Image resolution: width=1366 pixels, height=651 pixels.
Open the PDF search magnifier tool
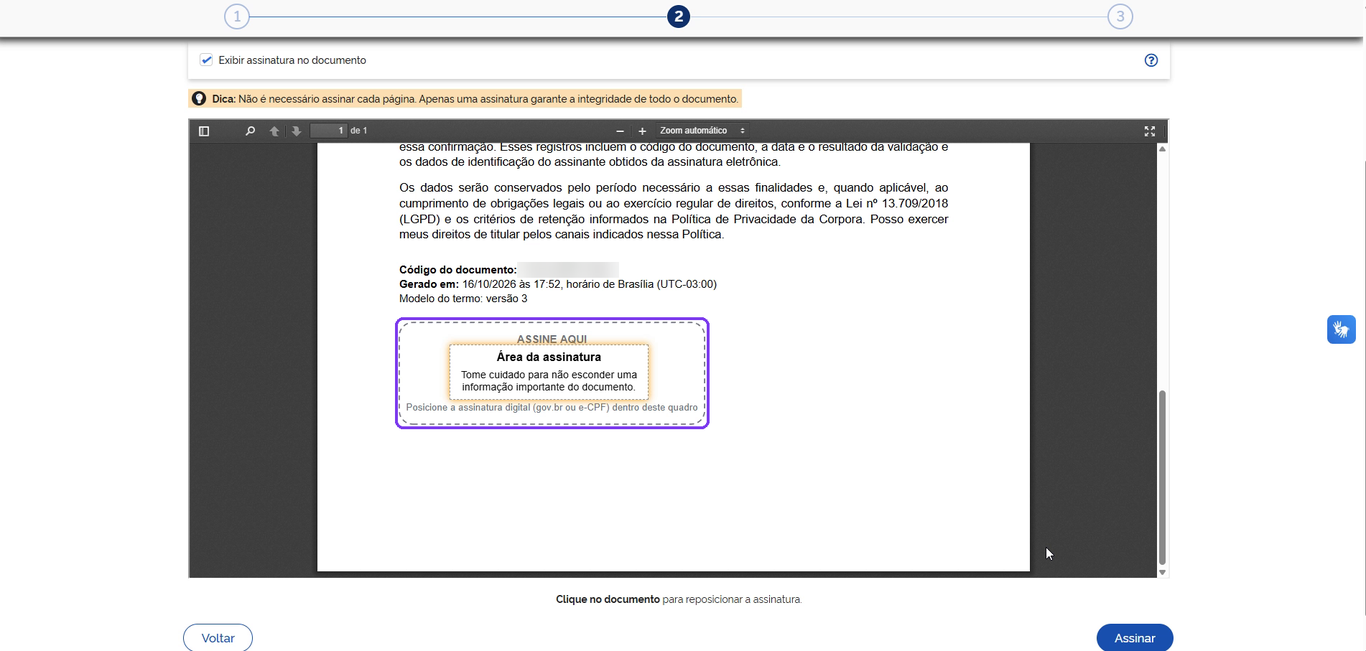pos(250,131)
